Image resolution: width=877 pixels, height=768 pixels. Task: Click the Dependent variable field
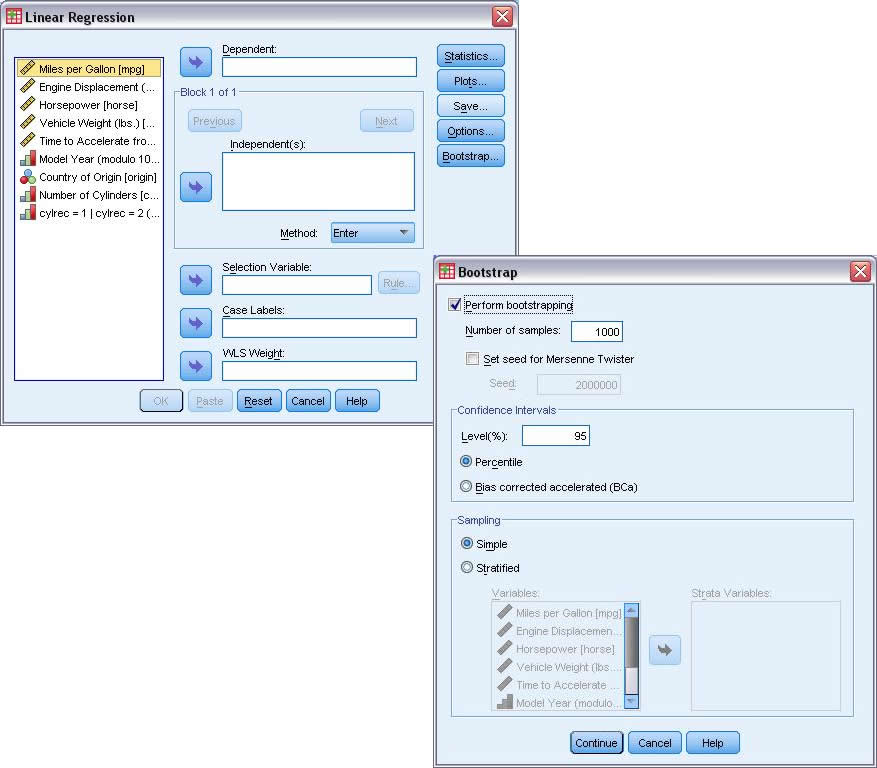tap(319, 67)
